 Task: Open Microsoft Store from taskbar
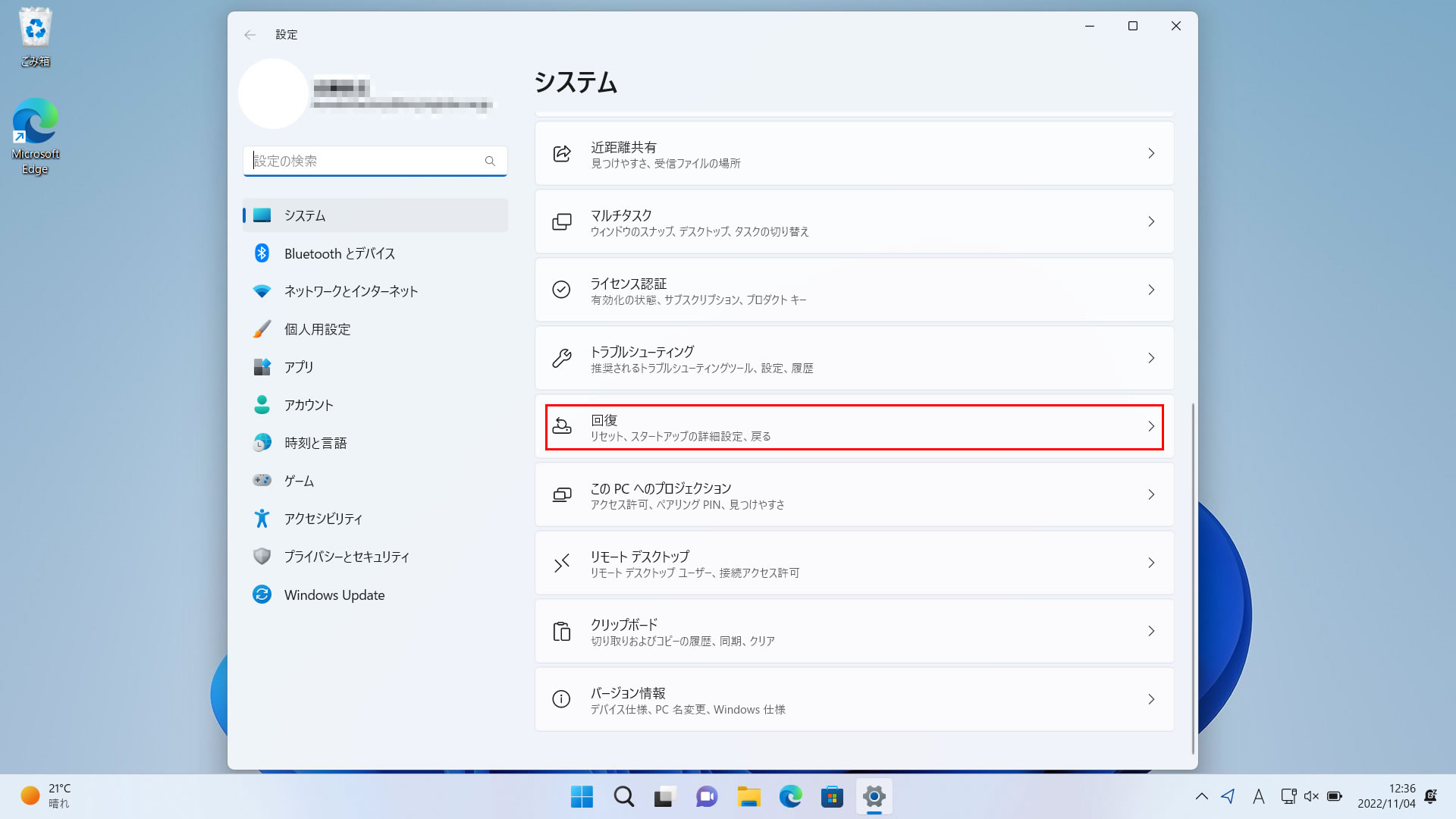coord(832,797)
